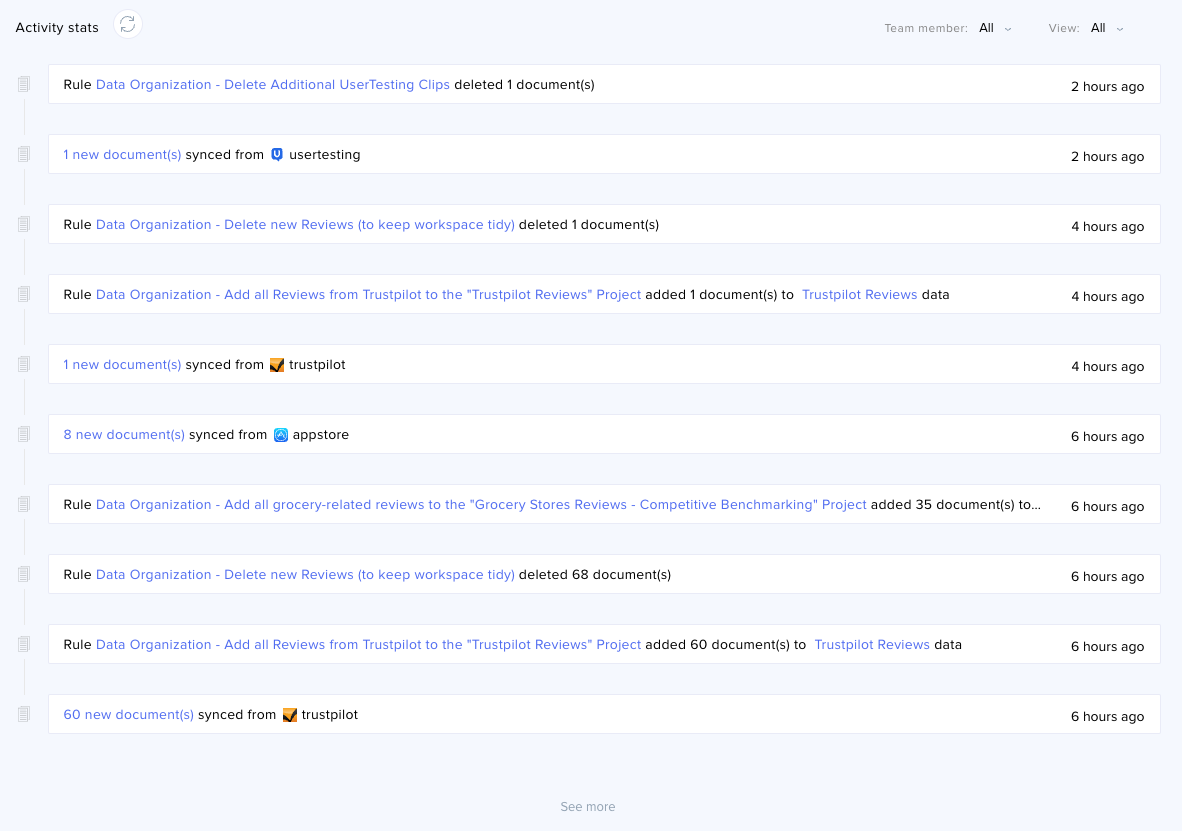Click the appstore logo icon

point(281,435)
